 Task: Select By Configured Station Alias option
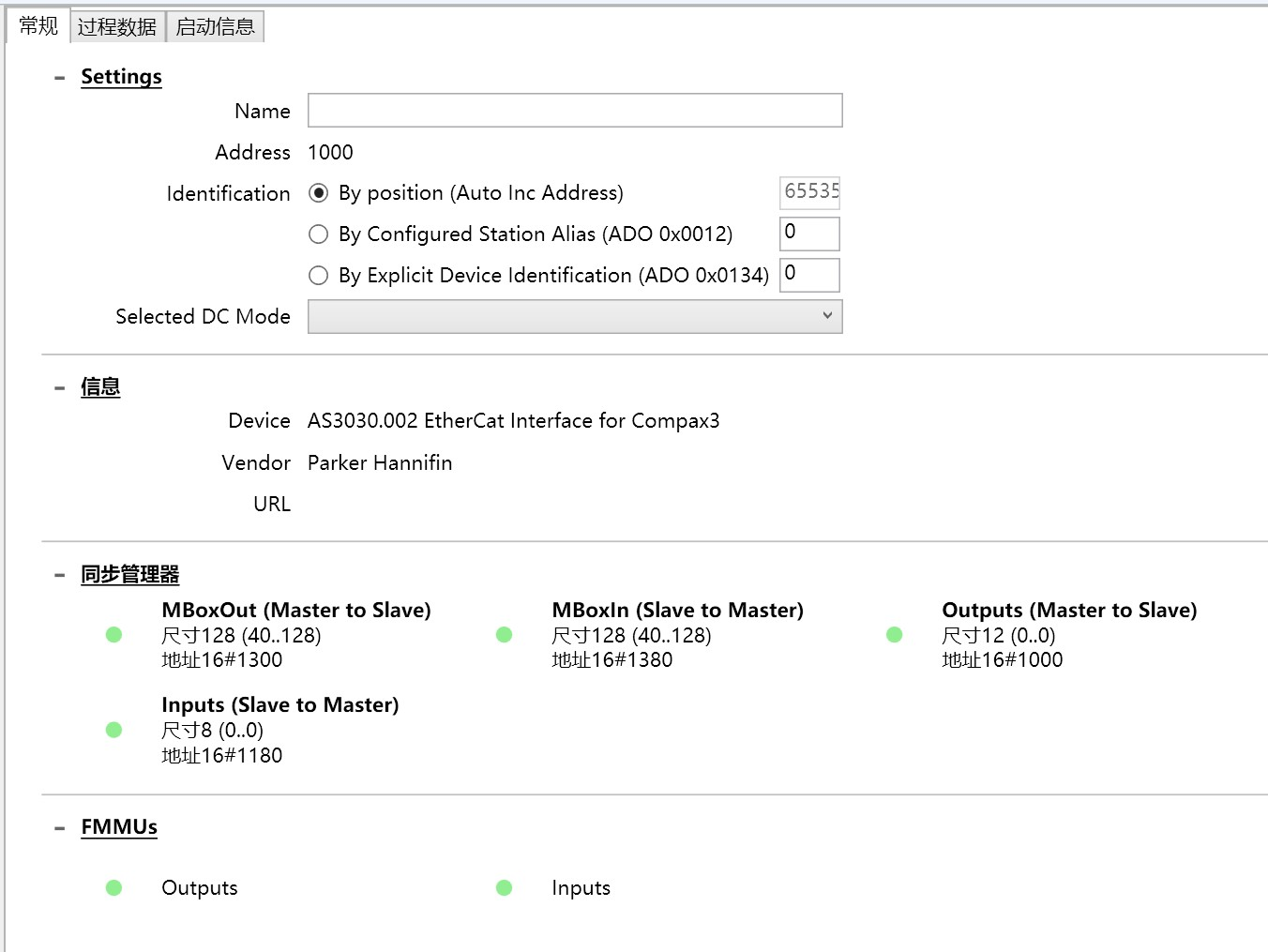(x=319, y=234)
